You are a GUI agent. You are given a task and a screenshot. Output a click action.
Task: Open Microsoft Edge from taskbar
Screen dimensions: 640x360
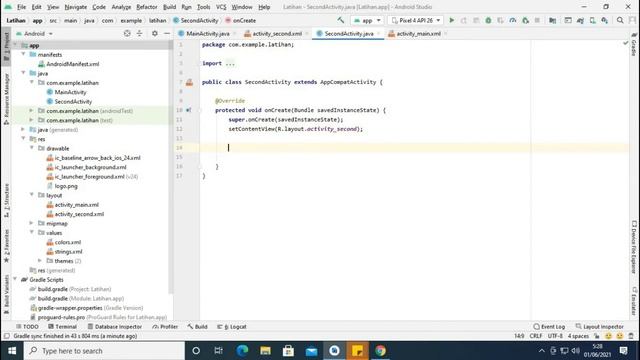242,351
